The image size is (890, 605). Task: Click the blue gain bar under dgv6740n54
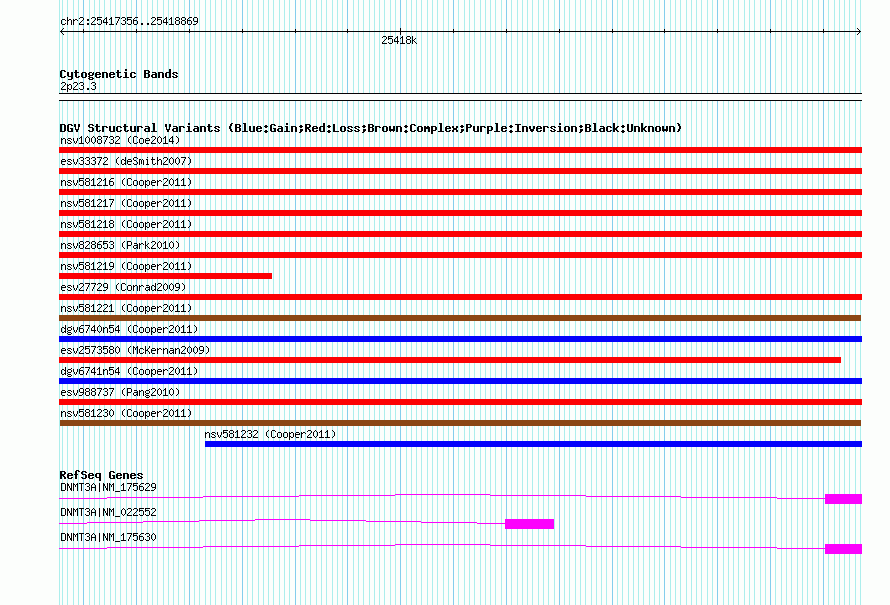click(460, 339)
